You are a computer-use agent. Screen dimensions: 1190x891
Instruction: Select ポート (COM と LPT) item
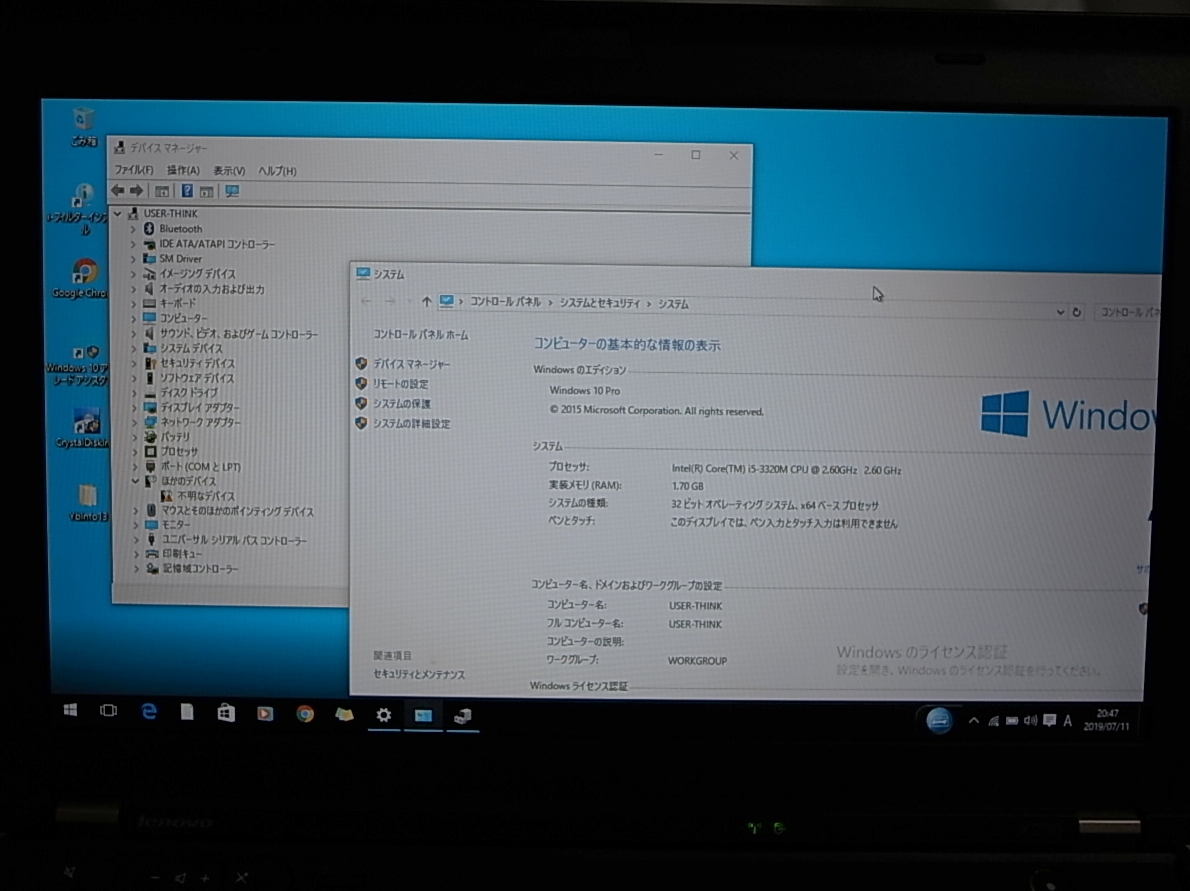tap(200, 467)
